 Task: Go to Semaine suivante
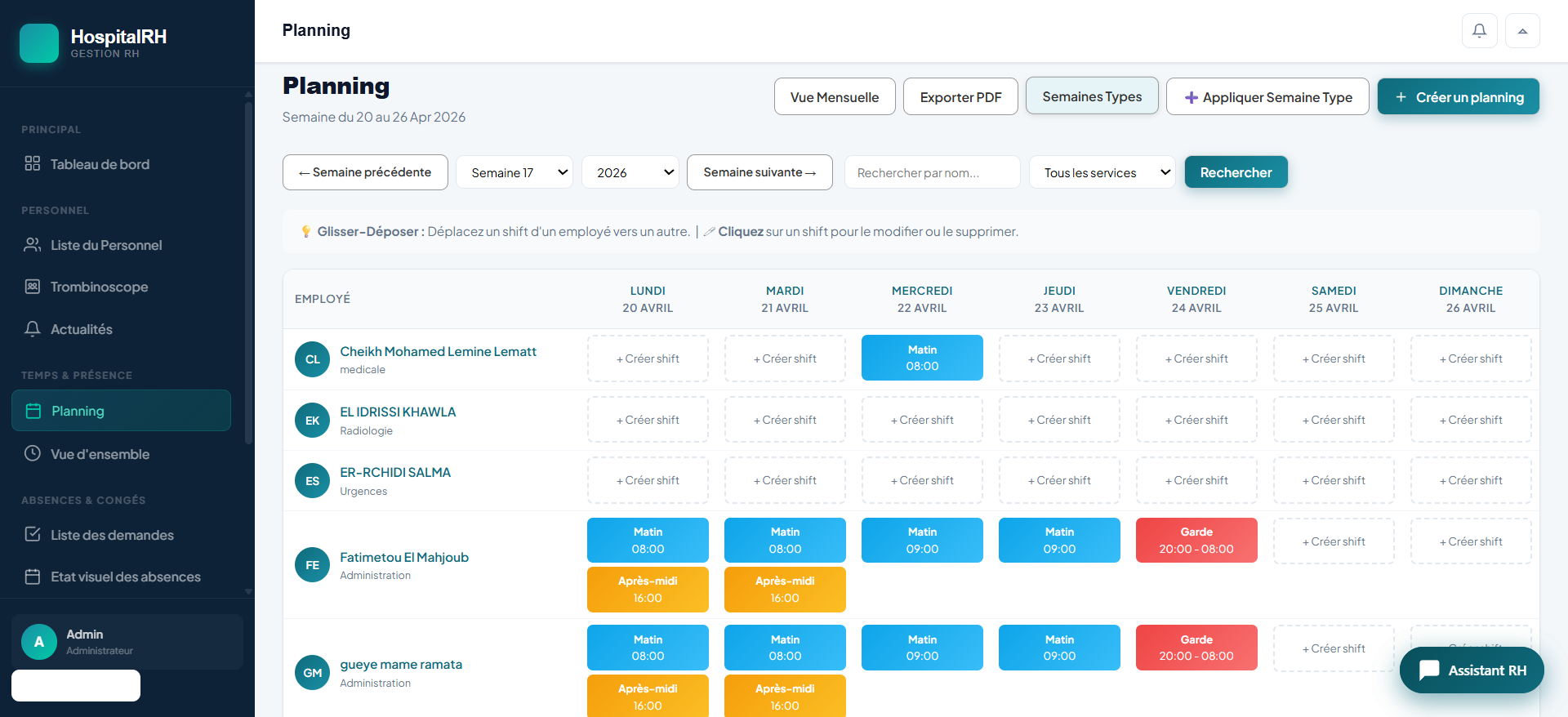coord(759,172)
